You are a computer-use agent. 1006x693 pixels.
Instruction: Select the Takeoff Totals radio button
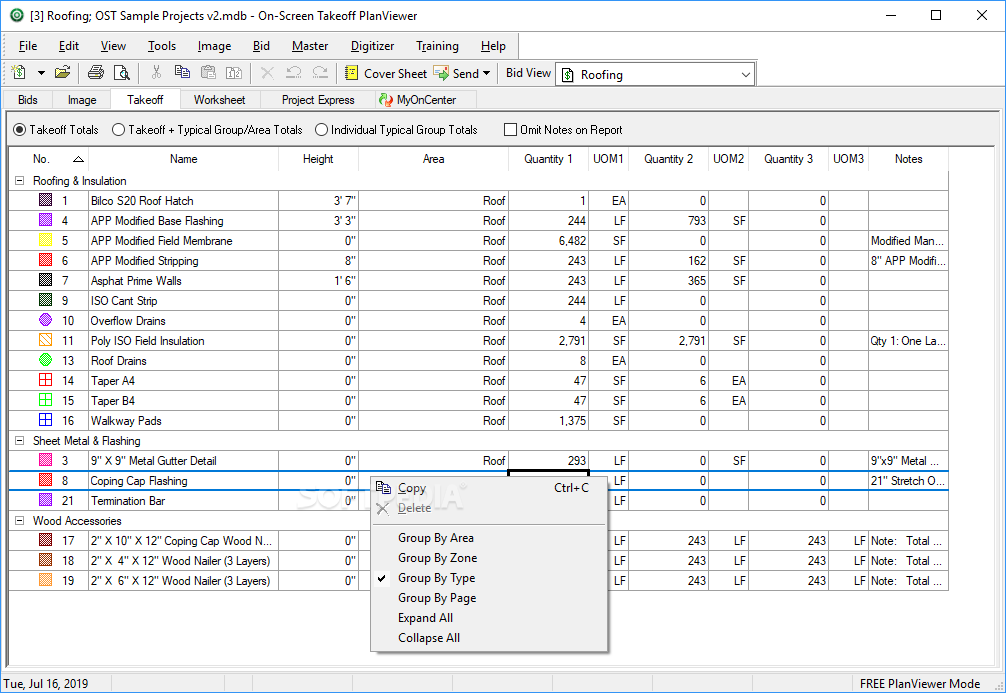click(20, 130)
